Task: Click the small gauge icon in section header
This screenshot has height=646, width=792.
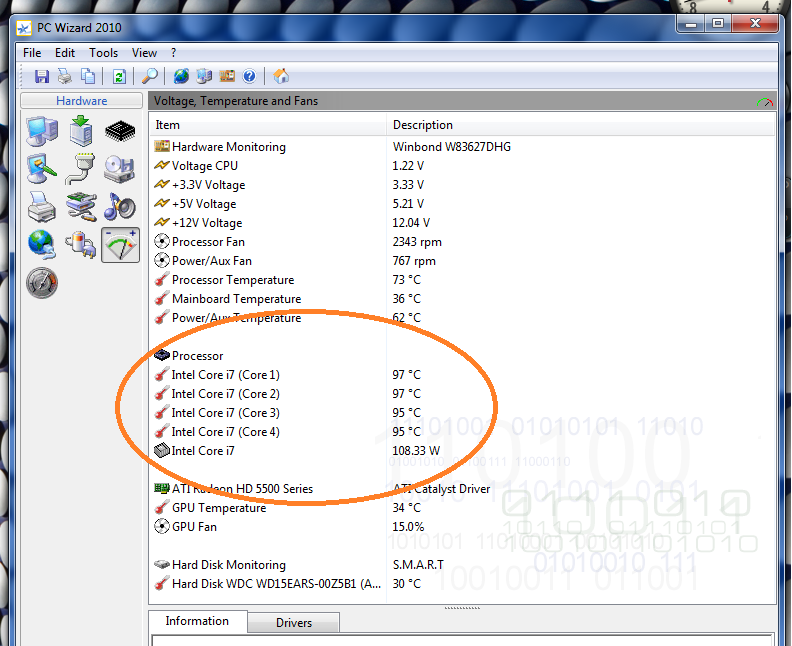Action: [x=765, y=102]
